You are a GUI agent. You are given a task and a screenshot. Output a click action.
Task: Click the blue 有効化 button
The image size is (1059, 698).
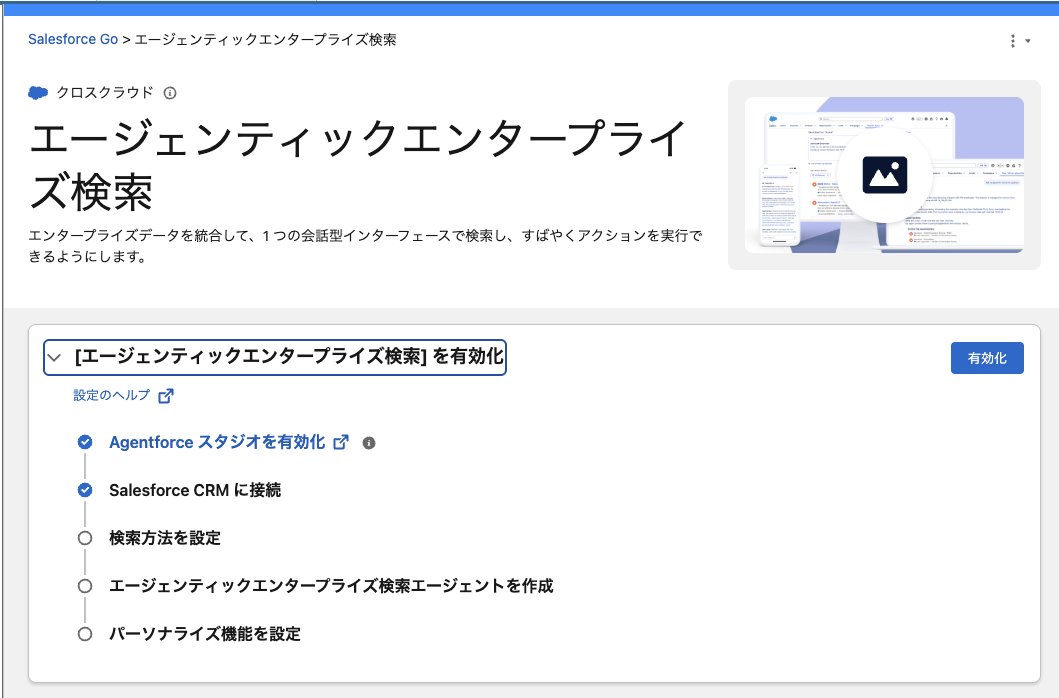click(987, 358)
